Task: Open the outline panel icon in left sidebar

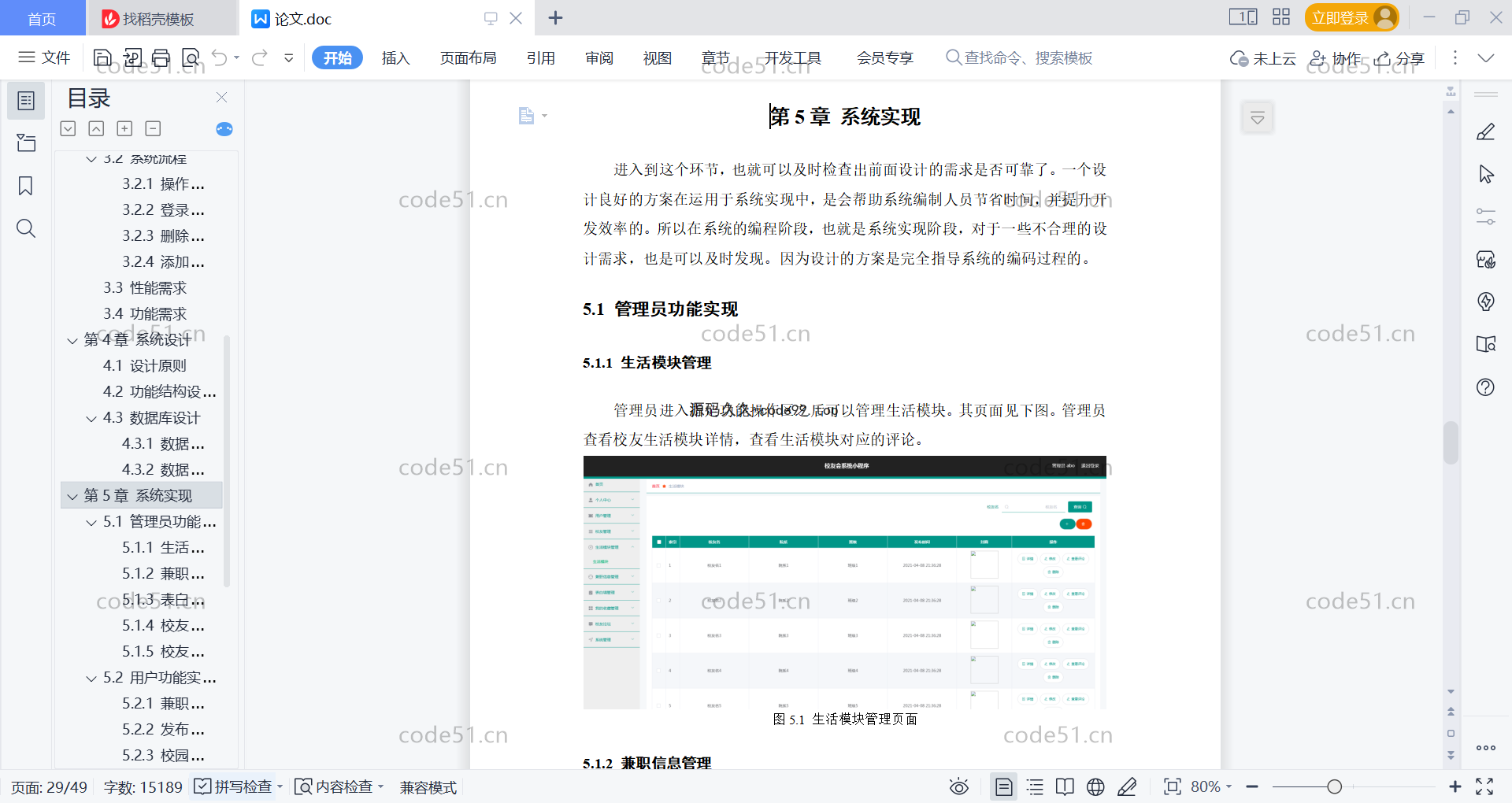Action: click(26, 101)
